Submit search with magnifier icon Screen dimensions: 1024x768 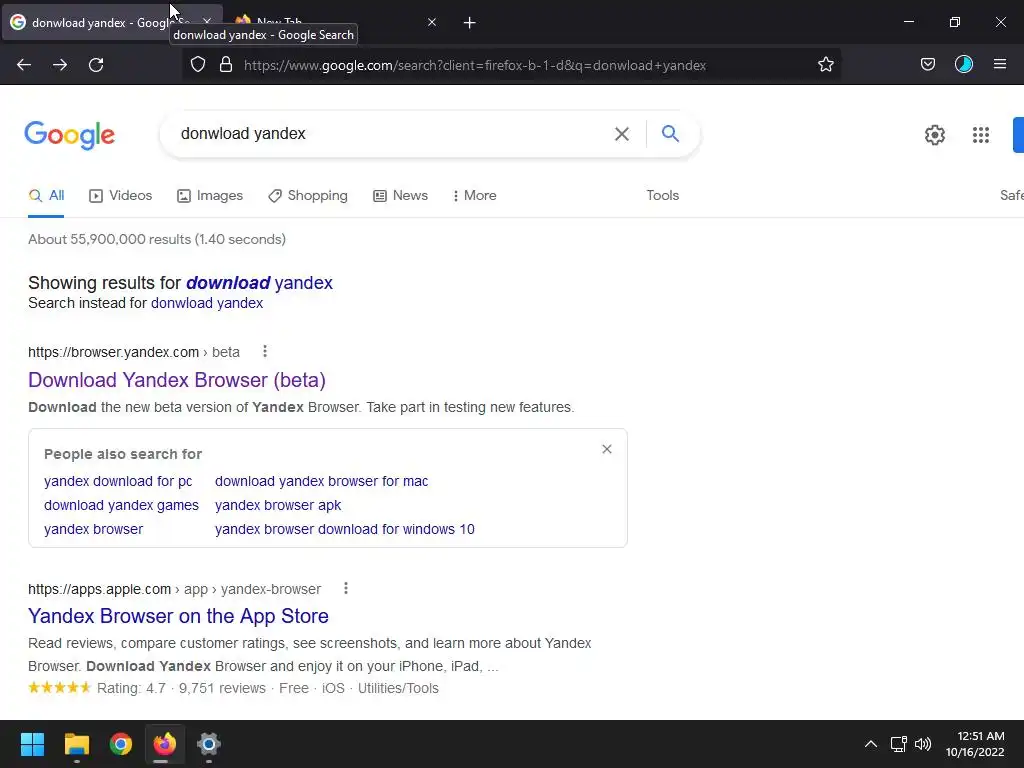click(x=670, y=134)
